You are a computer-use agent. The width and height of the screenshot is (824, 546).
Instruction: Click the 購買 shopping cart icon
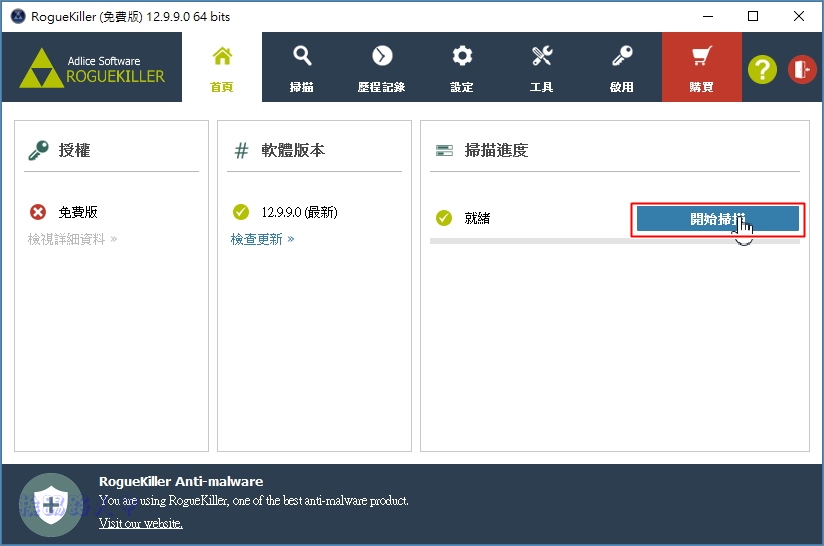702,56
